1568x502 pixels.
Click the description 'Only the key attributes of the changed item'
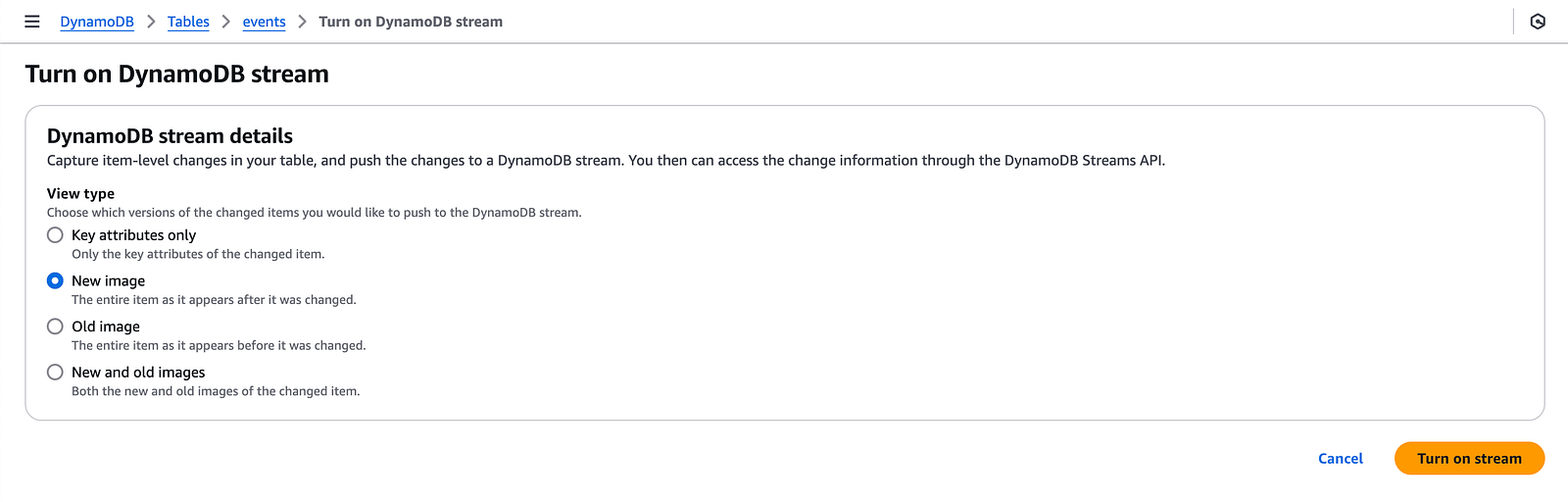pos(197,254)
